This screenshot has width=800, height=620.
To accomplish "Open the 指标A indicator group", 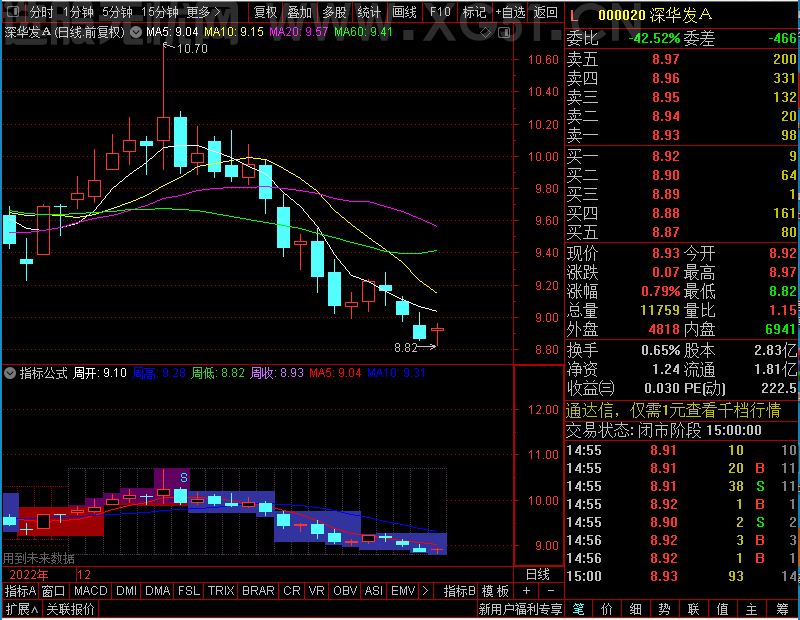I will click(20, 591).
